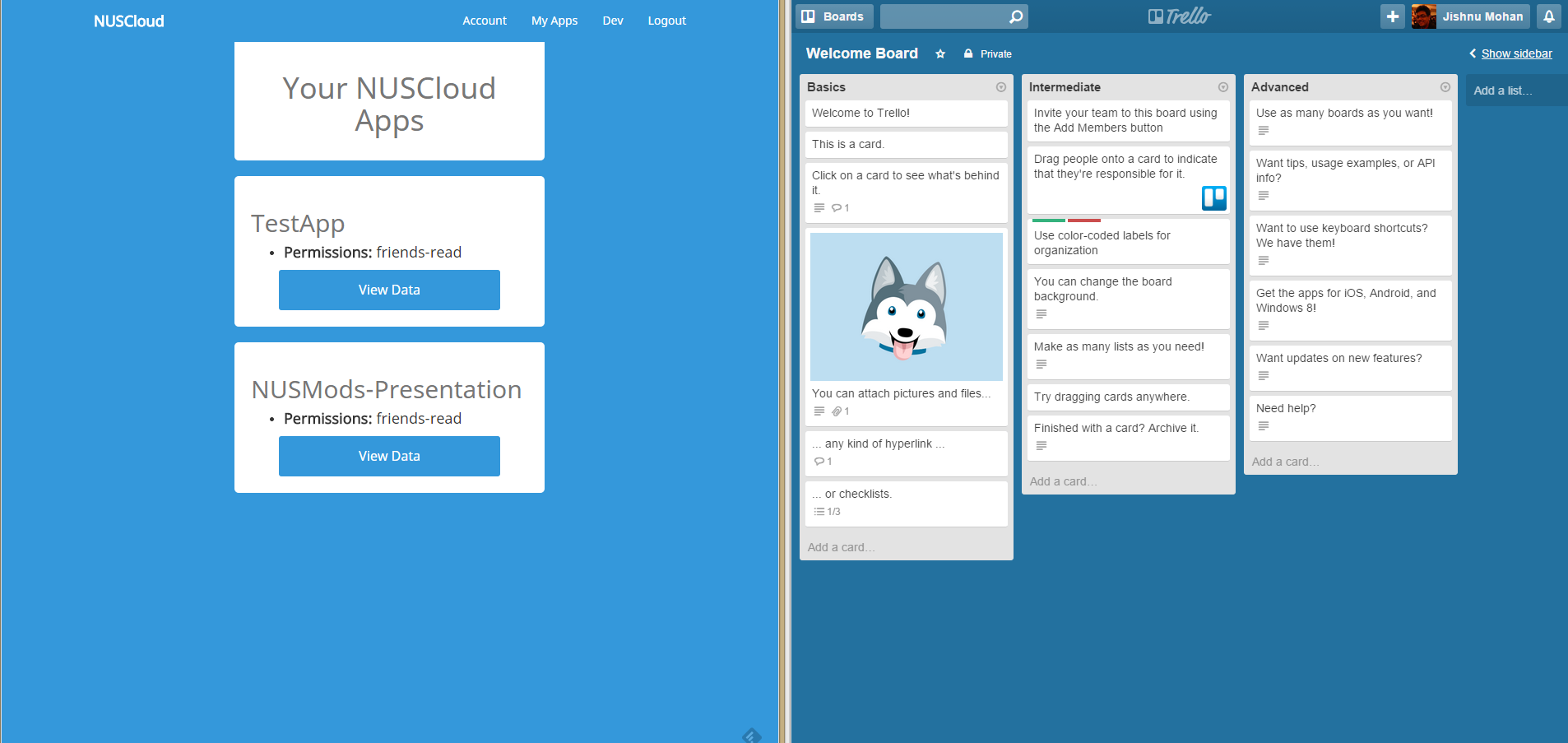Viewport: 1568px width, 743px height.
Task: Click description icon on Use as many boards card
Action: click(x=1263, y=131)
